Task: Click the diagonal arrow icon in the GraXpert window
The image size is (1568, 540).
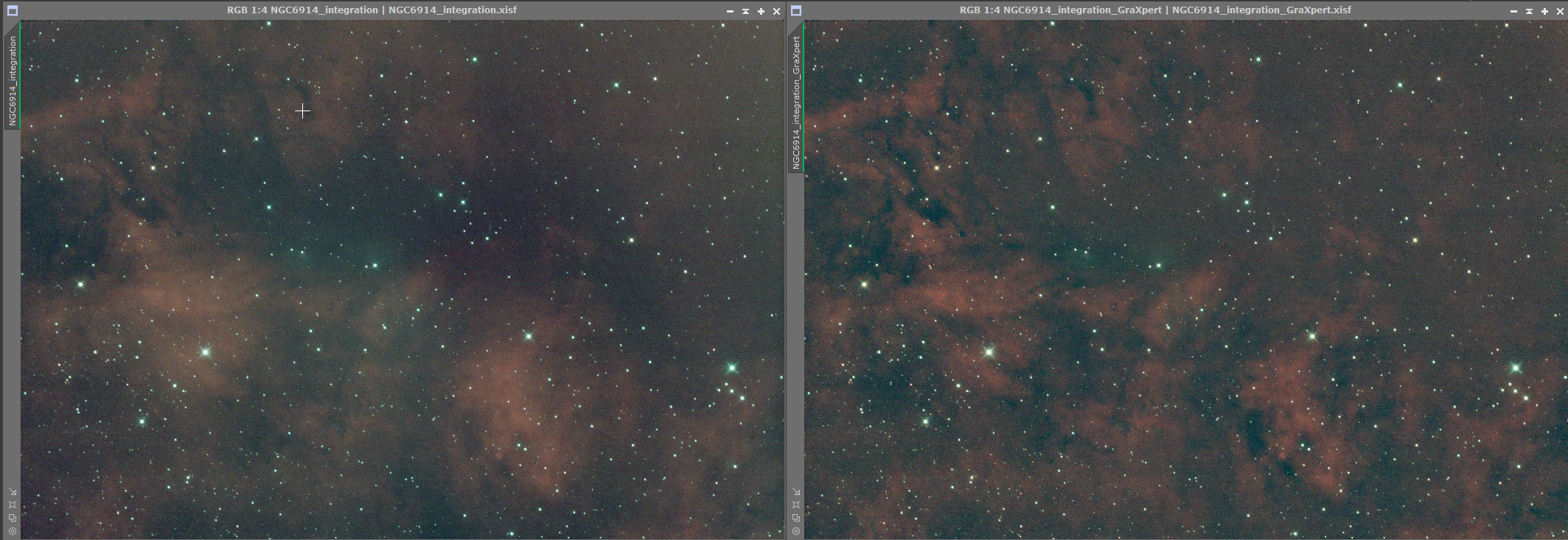Action: click(x=796, y=491)
